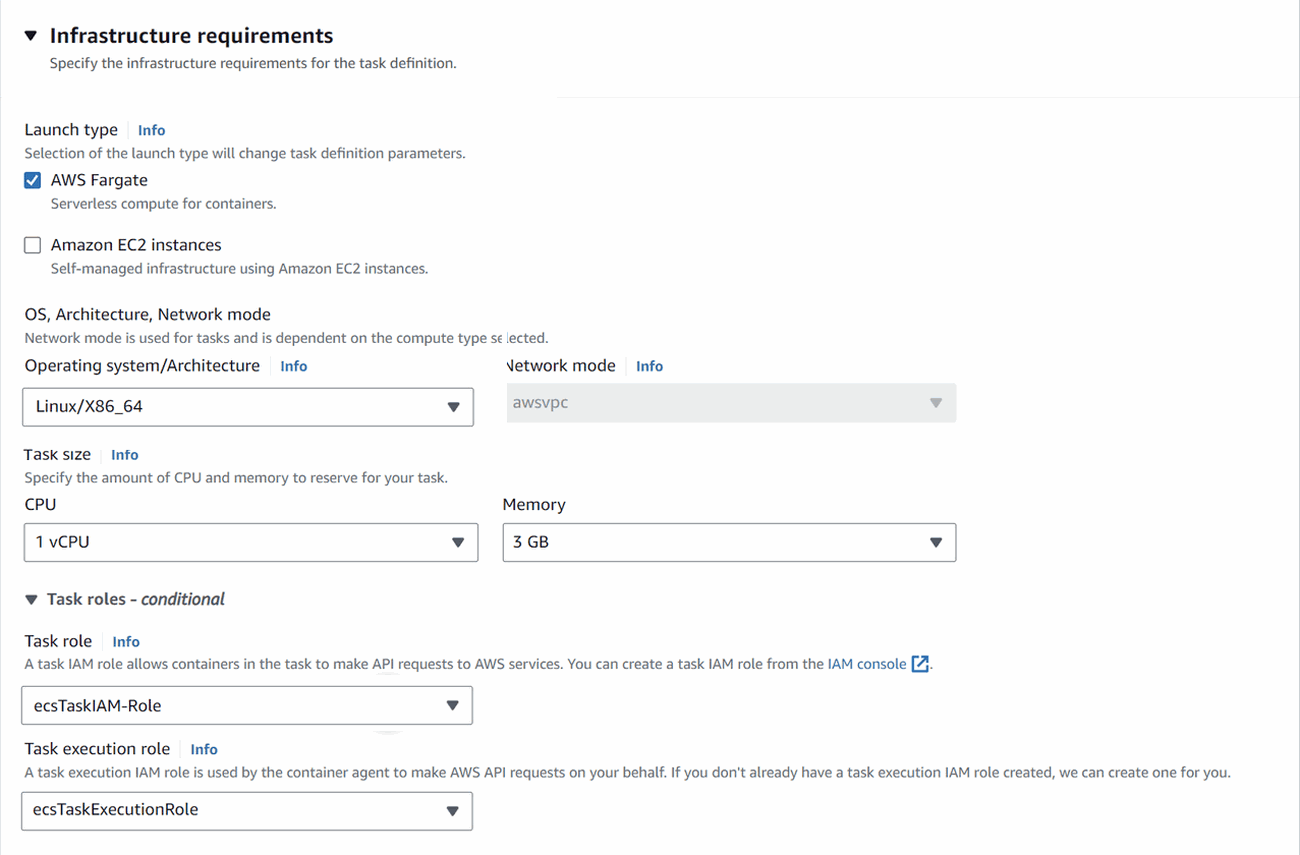Viewport: 1300px width, 855px height.
Task: Open the IAM console link
Action: point(866,664)
